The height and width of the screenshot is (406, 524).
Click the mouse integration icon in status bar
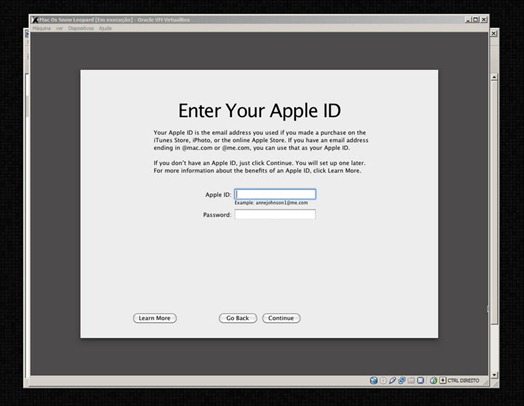click(433, 380)
